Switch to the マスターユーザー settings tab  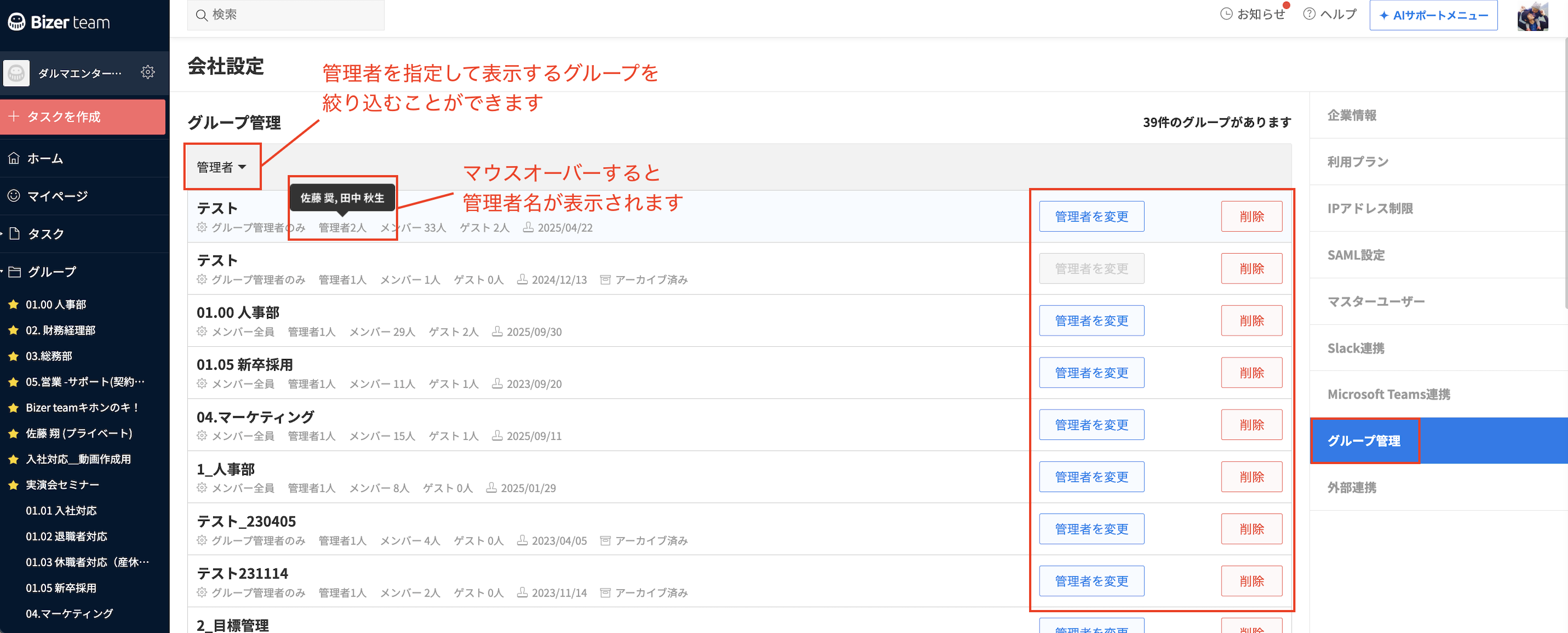(1376, 301)
